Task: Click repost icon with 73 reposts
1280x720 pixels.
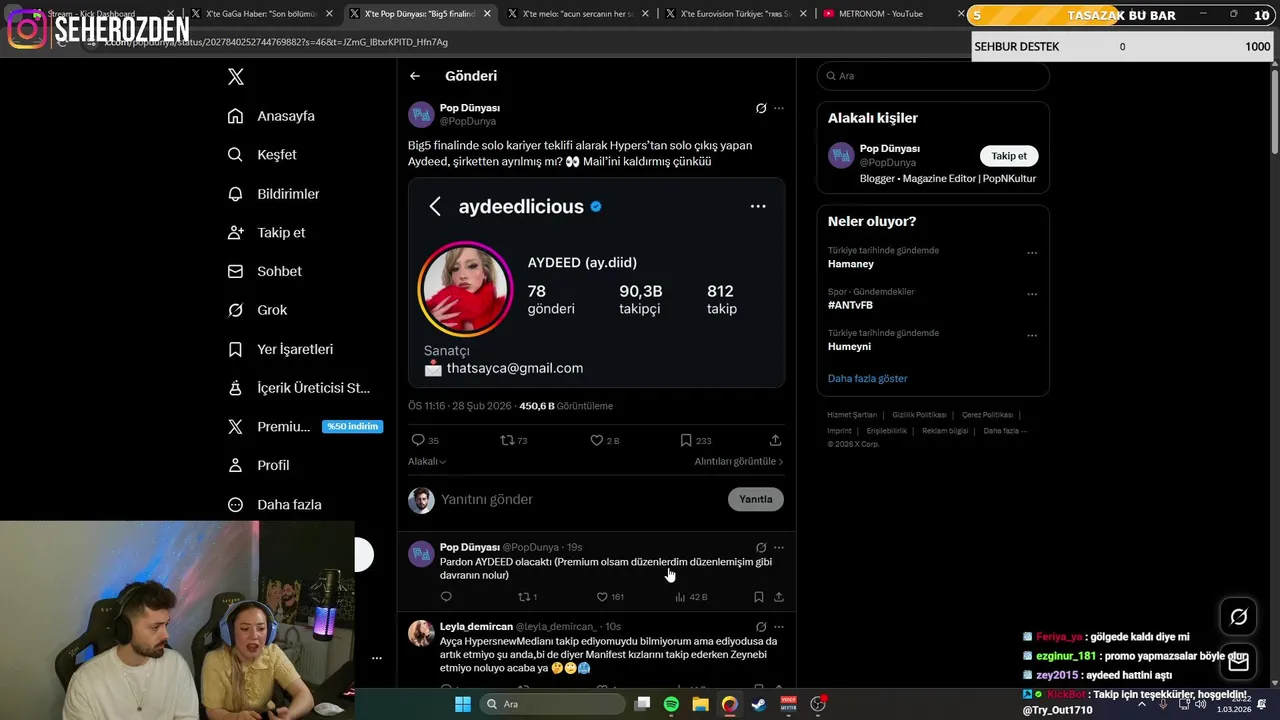Action: (x=514, y=440)
